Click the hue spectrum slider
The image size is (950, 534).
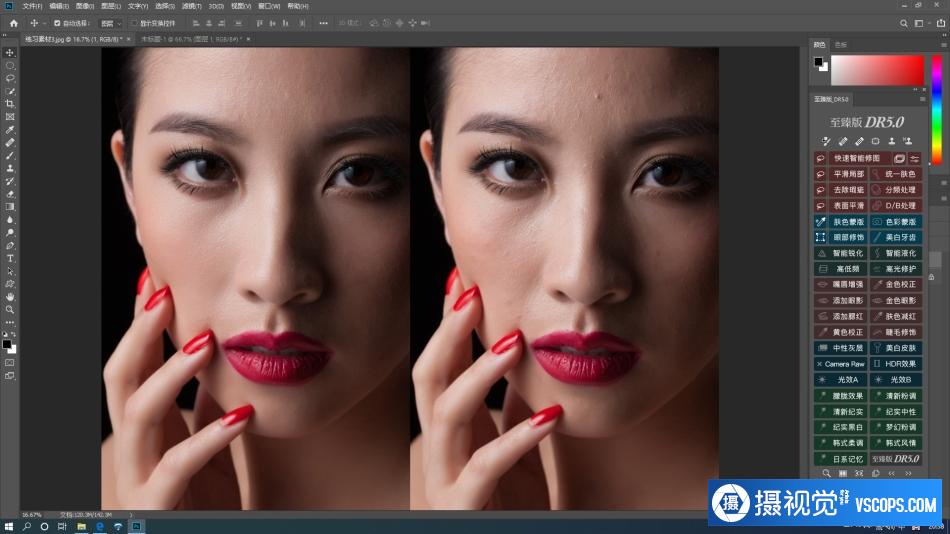pyautogui.click(x=937, y=109)
